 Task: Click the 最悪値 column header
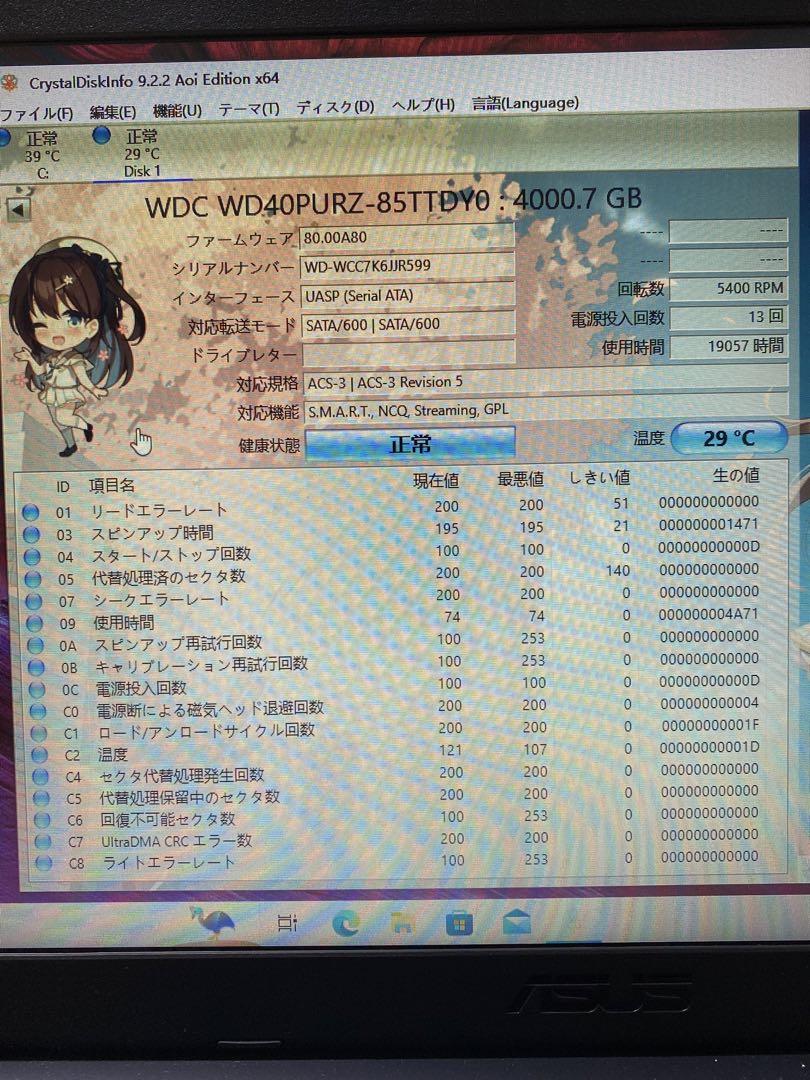(521, 479)
